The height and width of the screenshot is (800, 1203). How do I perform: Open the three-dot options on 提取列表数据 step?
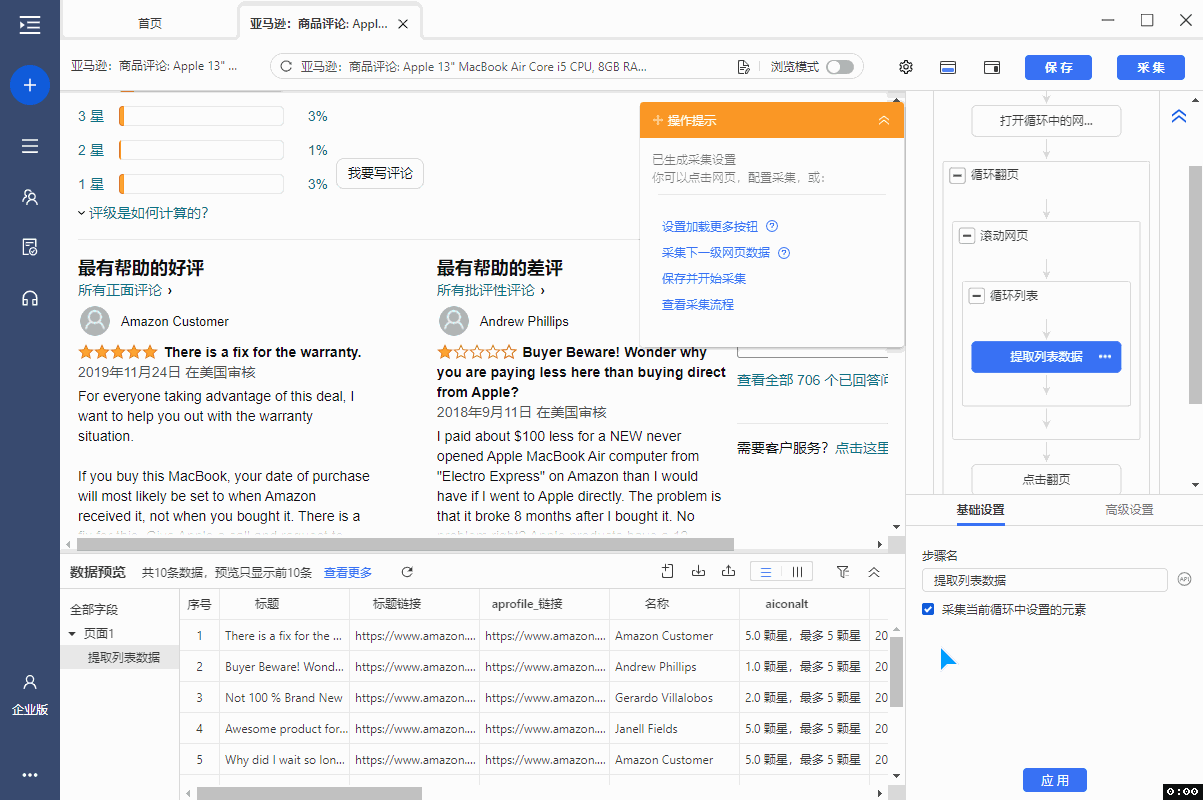coord(1105,357)
